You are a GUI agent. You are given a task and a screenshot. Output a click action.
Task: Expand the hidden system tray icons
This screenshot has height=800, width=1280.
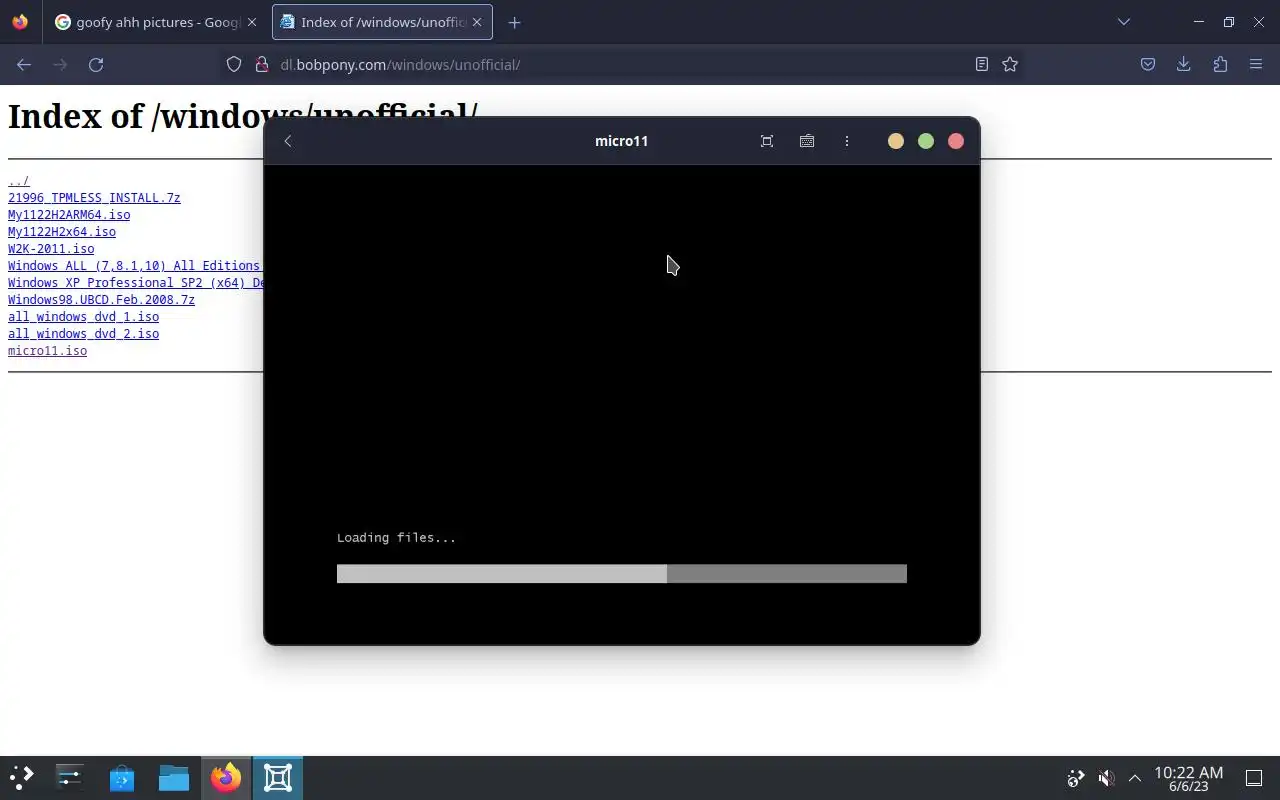coord(1135,778)
